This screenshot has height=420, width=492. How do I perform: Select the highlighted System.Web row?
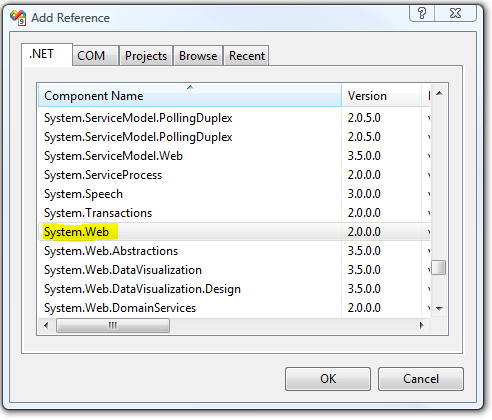pos(234,232)
